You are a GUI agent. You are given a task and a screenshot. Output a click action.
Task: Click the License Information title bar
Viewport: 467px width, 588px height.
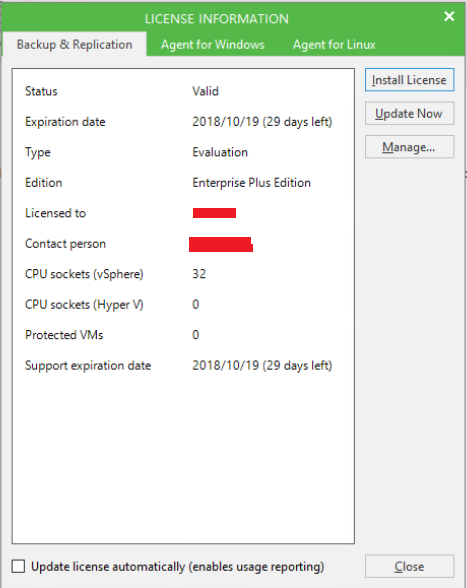tap(217, 19)
